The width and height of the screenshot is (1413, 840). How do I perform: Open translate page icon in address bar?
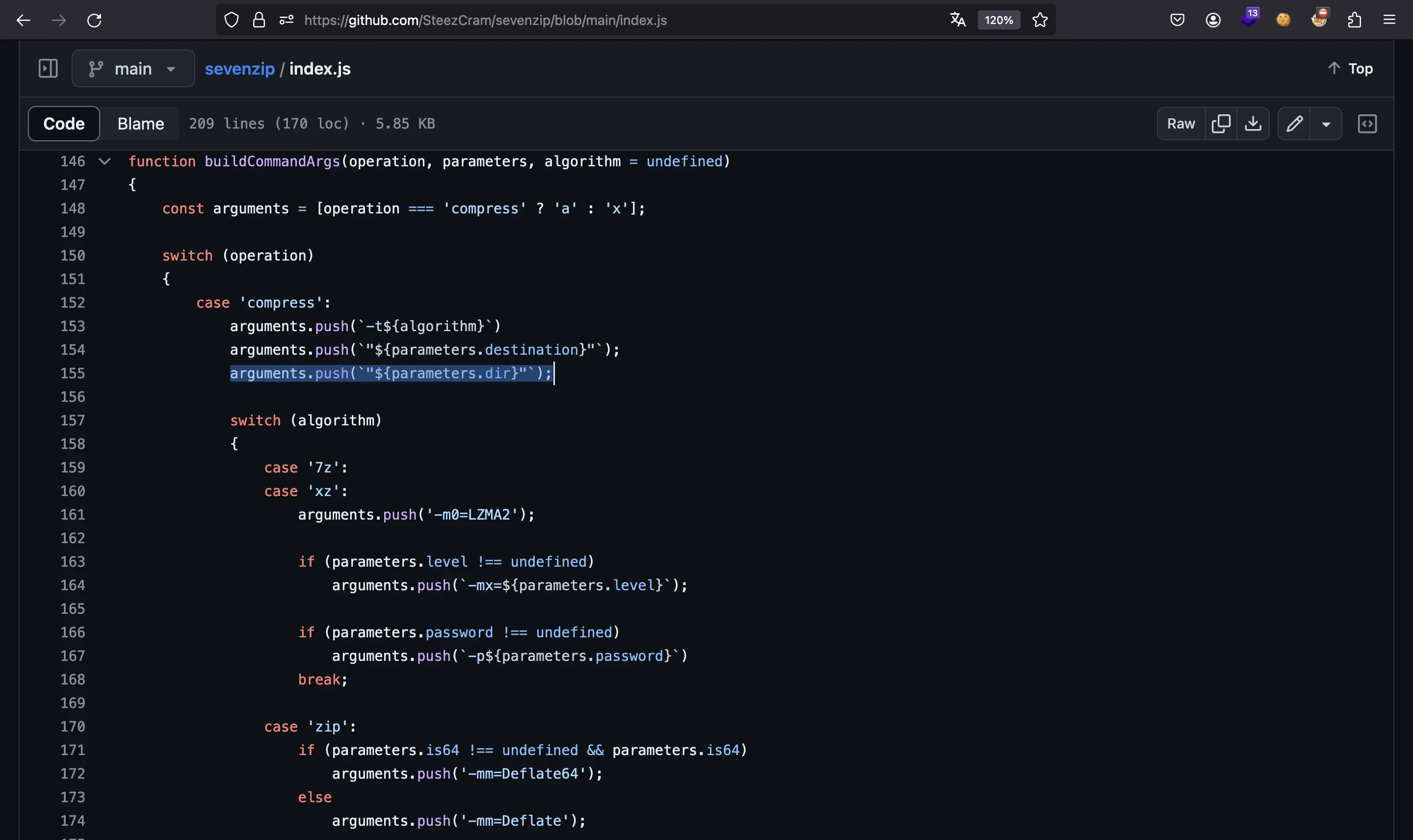pyautogui.click(x=958, y=21)
